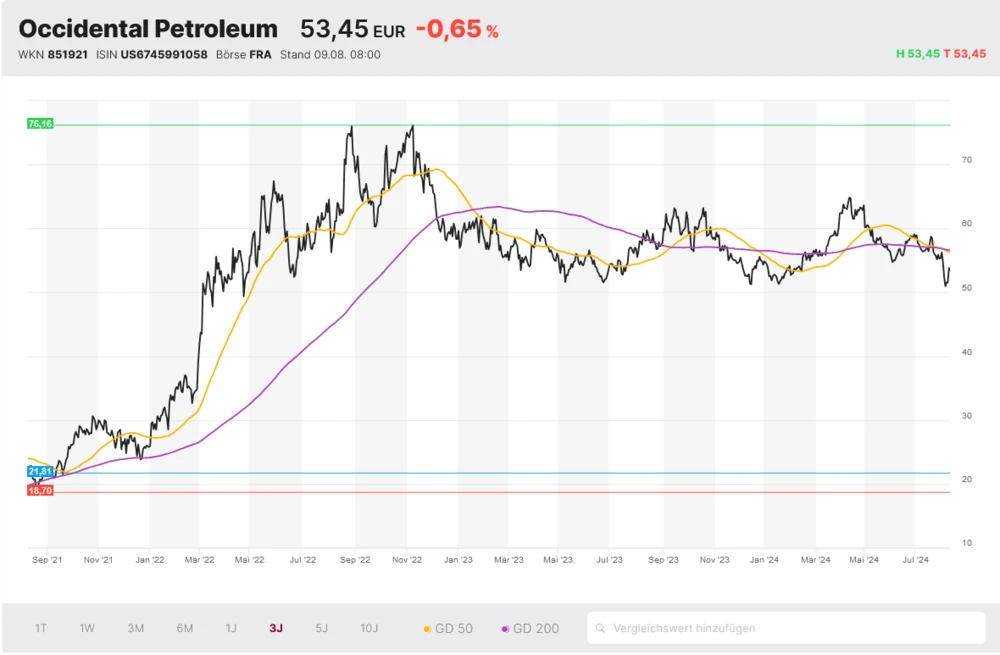Image resolution: width=1000 pixels, height=655 pixels.
Task: Open the 1J one-year view
Action: pos(231,628)
